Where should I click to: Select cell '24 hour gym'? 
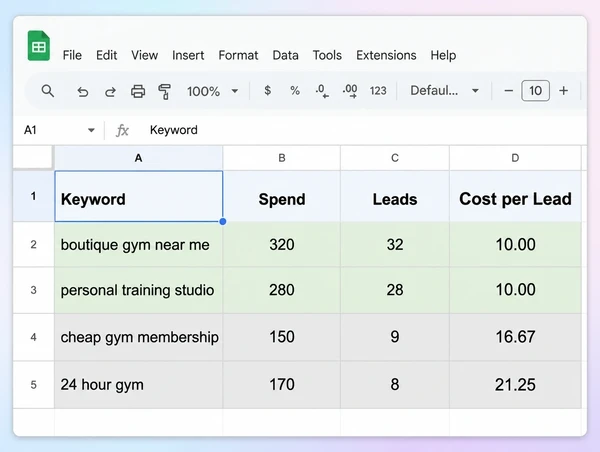click(x=139, y=384)
